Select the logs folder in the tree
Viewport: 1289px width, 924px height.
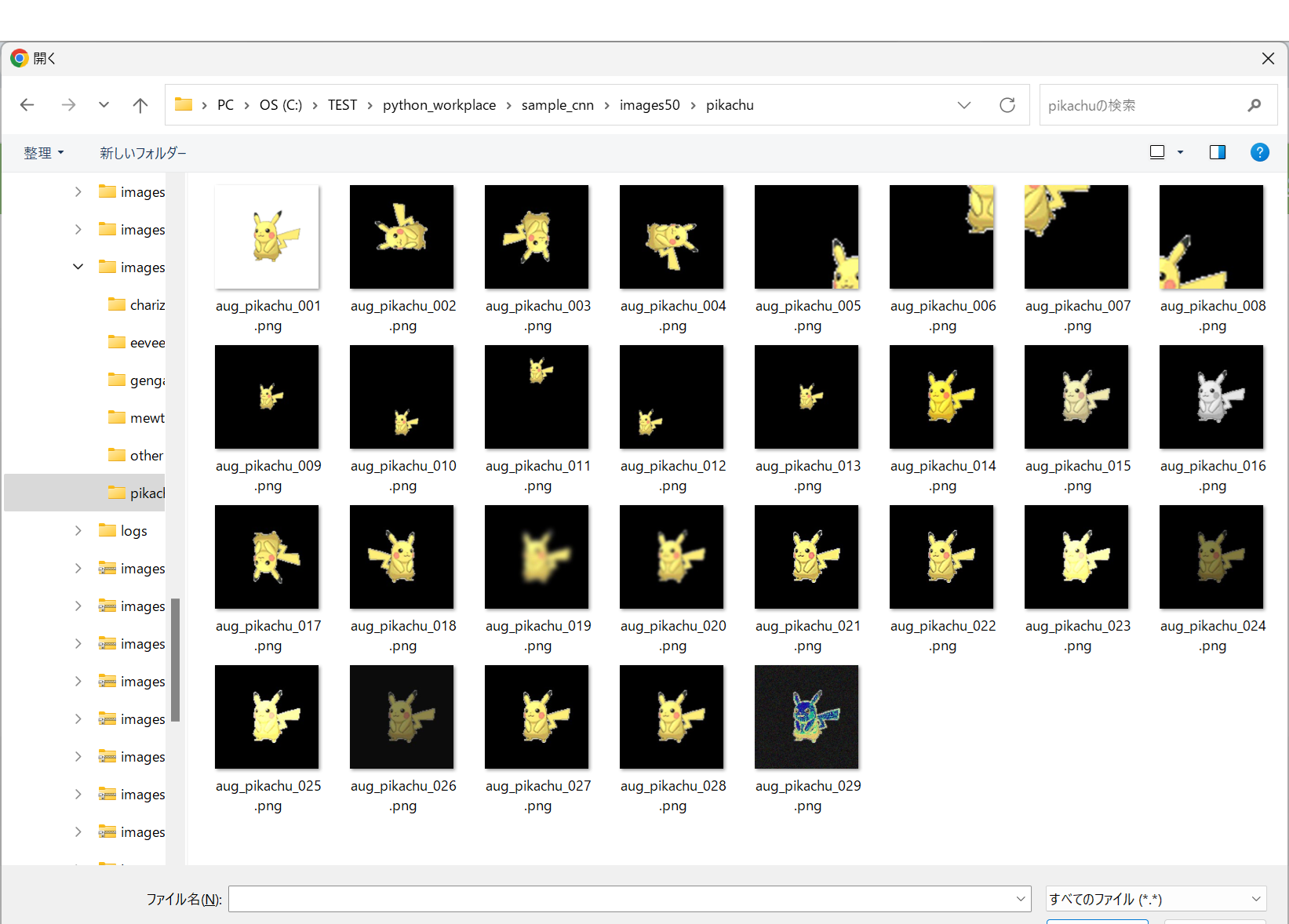click(x=123, y=530)
